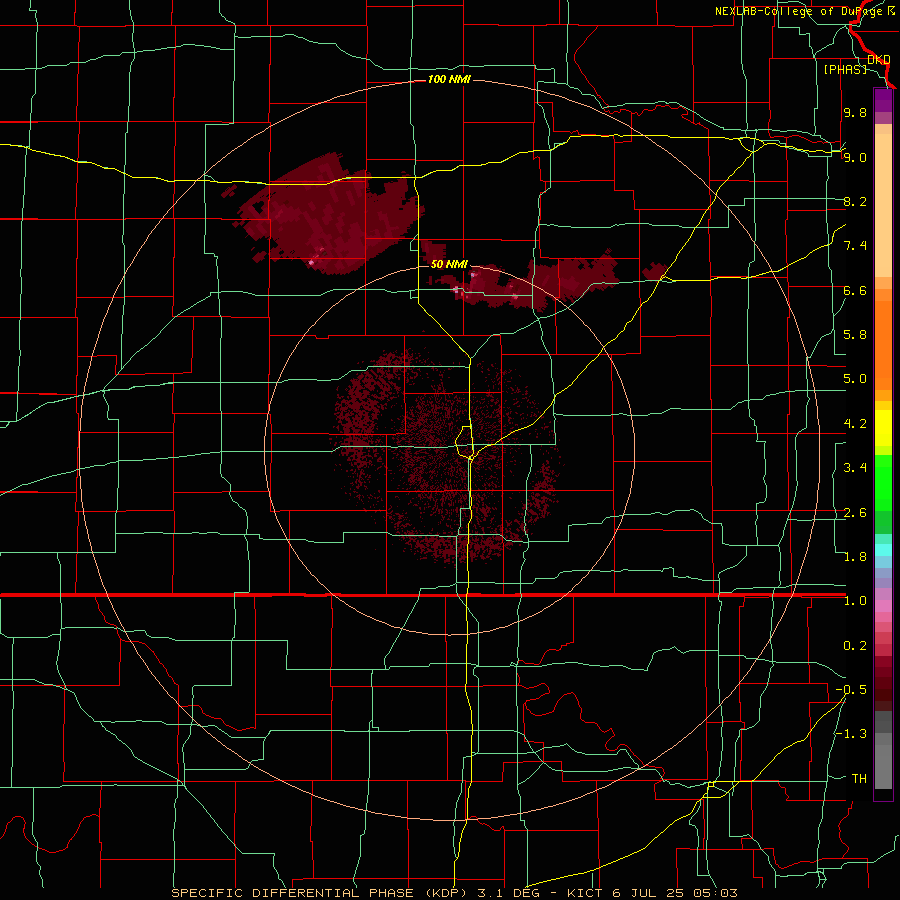Image resolution: width=900 pixels, height=900 pixels.
Task: Click the 3.4 scale label
Action: (855, 468)
